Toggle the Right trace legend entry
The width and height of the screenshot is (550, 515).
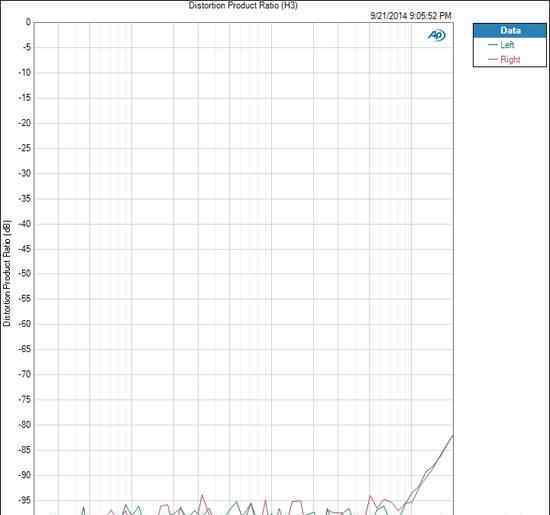504,59
